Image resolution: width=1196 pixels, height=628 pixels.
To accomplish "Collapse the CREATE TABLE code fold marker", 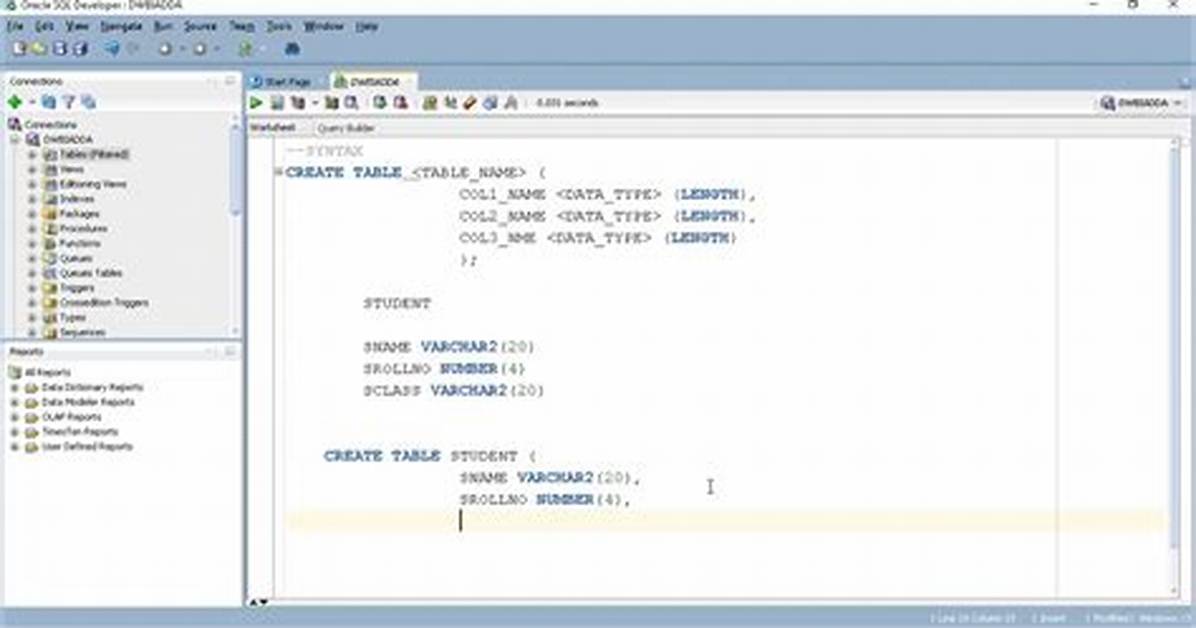I will tap(279, 172).
